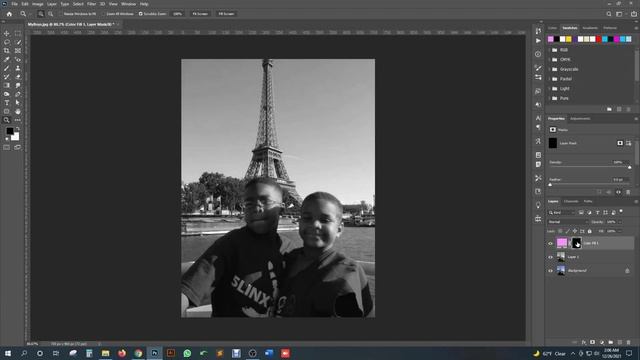Select the Eyedropper tool
The image size is (640, 360).
tap(7, 60)
